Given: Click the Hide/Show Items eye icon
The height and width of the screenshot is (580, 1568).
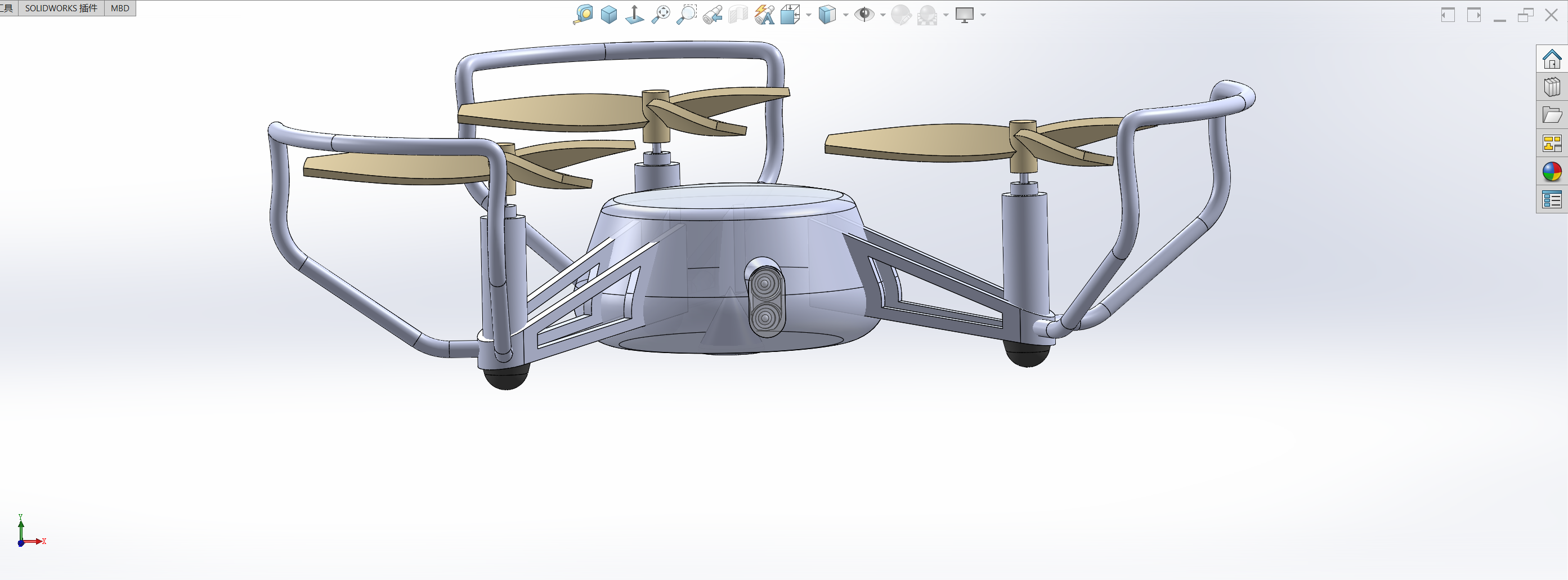Looking at the screenshot, I should pyautogui.click(x=864, y=15).
